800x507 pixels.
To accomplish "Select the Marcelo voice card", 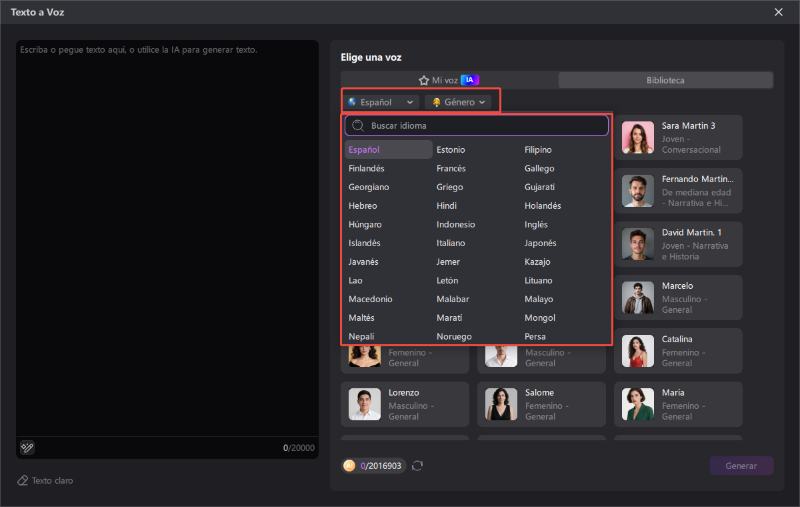I will point(678,297).
